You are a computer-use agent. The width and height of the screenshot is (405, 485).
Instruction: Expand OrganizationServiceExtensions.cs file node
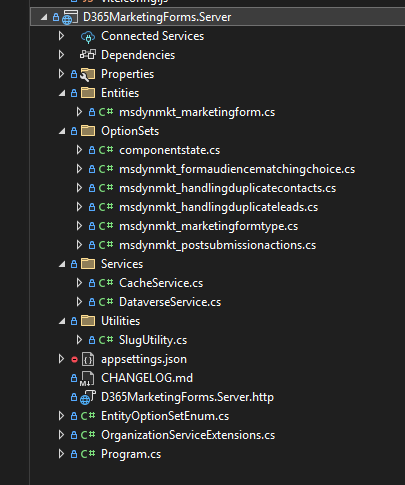tap(61, 435)
